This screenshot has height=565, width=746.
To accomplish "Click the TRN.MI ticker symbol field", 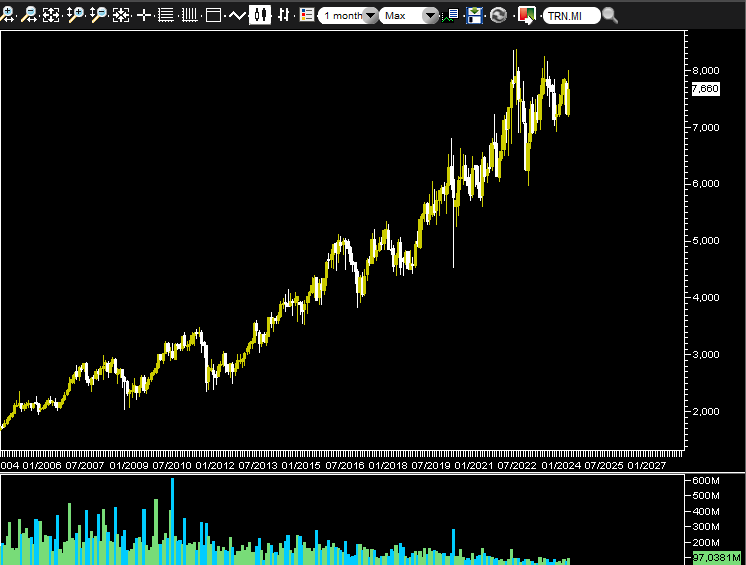I will point(571,16).
